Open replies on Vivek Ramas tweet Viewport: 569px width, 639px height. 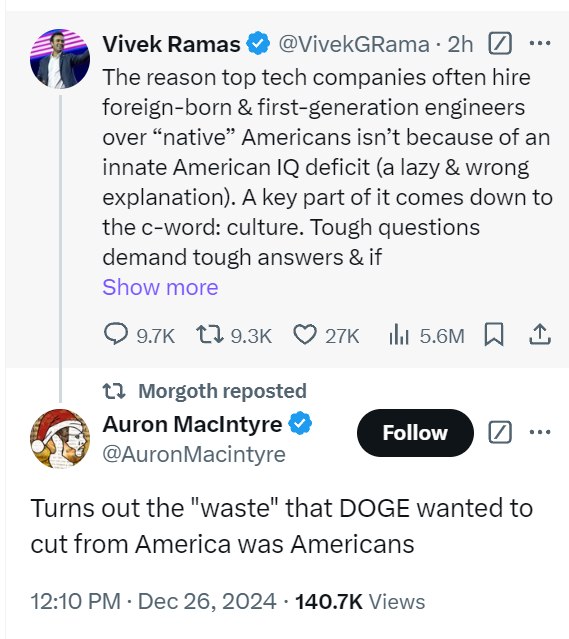pyautogui.click(x=139, y=335)
